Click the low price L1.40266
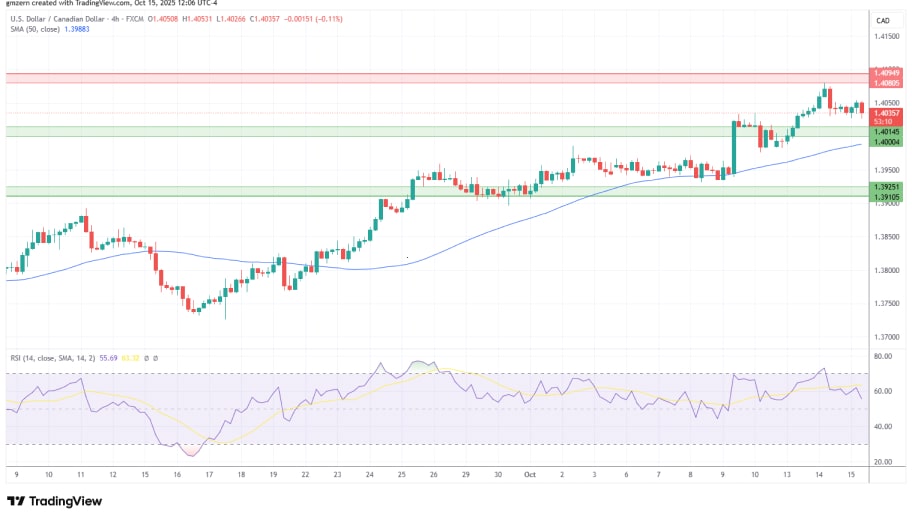Image resolution: width=912 pixels, height=513 pixels. (231, 19)
